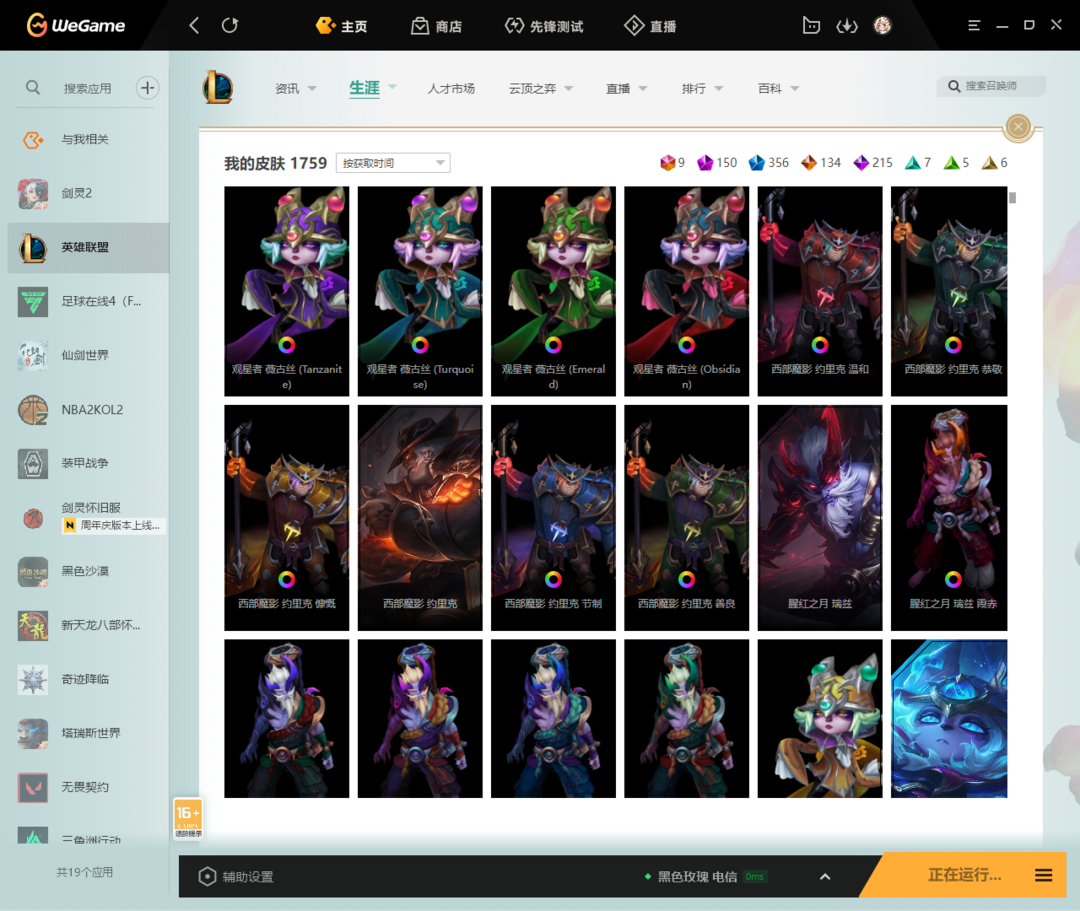1080x911 pixels.
Task: Click the skin list scrollbar thumb
Action: click(x=1012, y=198)
